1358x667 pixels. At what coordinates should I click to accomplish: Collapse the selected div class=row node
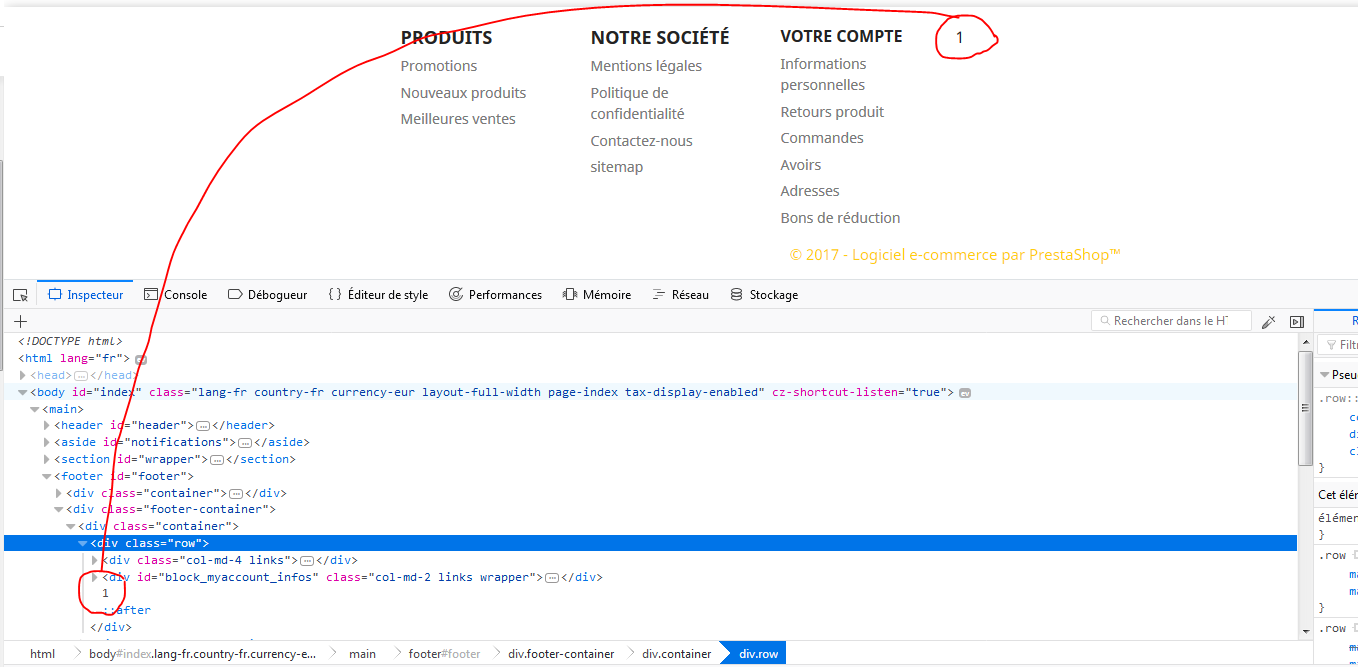pyautogui.click(x=83, y=543)
